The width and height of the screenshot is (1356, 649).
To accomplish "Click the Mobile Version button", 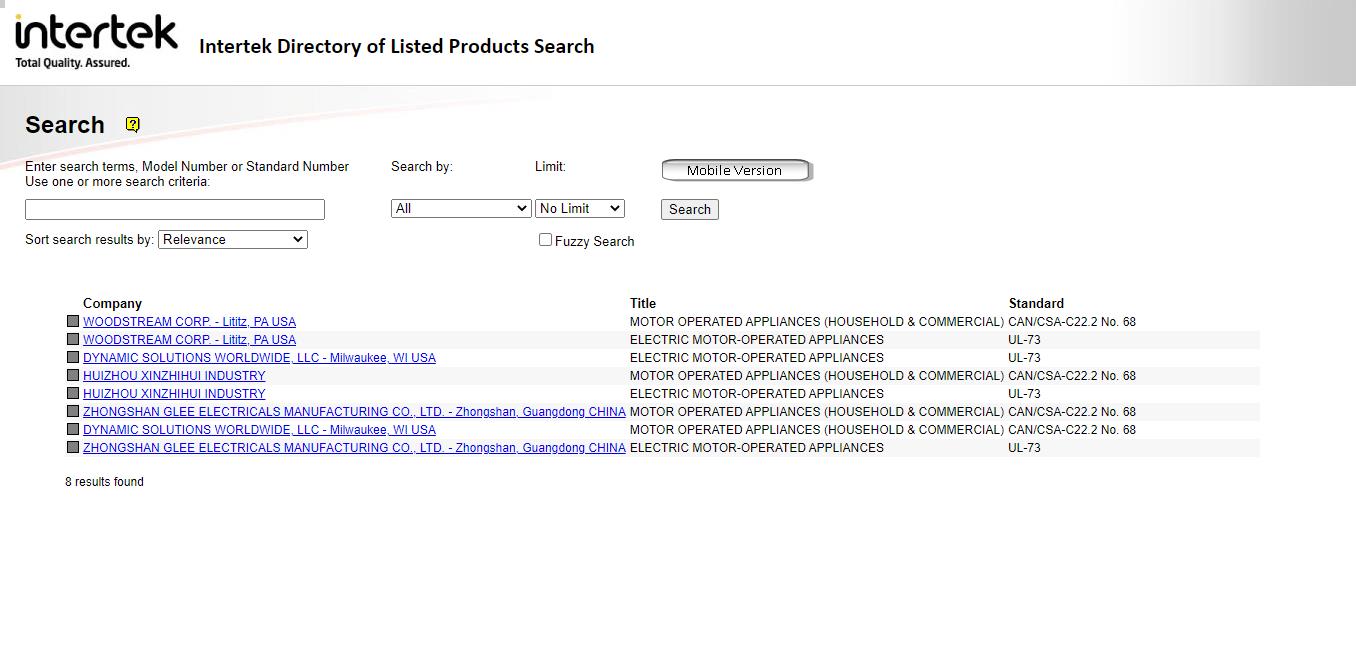I will click(735, 170).
